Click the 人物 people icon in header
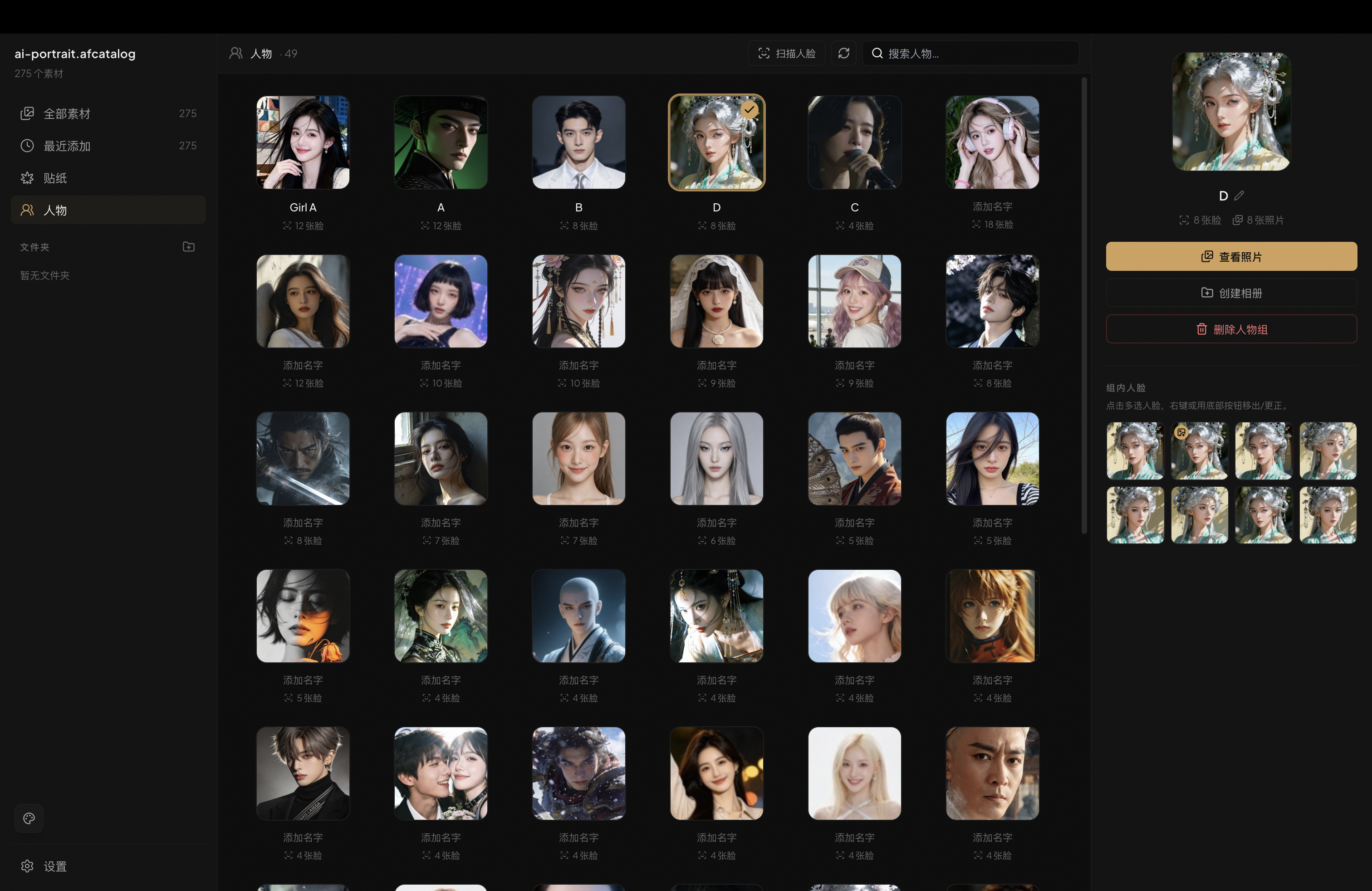Viewport: 1372px width, 891px height. pos(236,53)
